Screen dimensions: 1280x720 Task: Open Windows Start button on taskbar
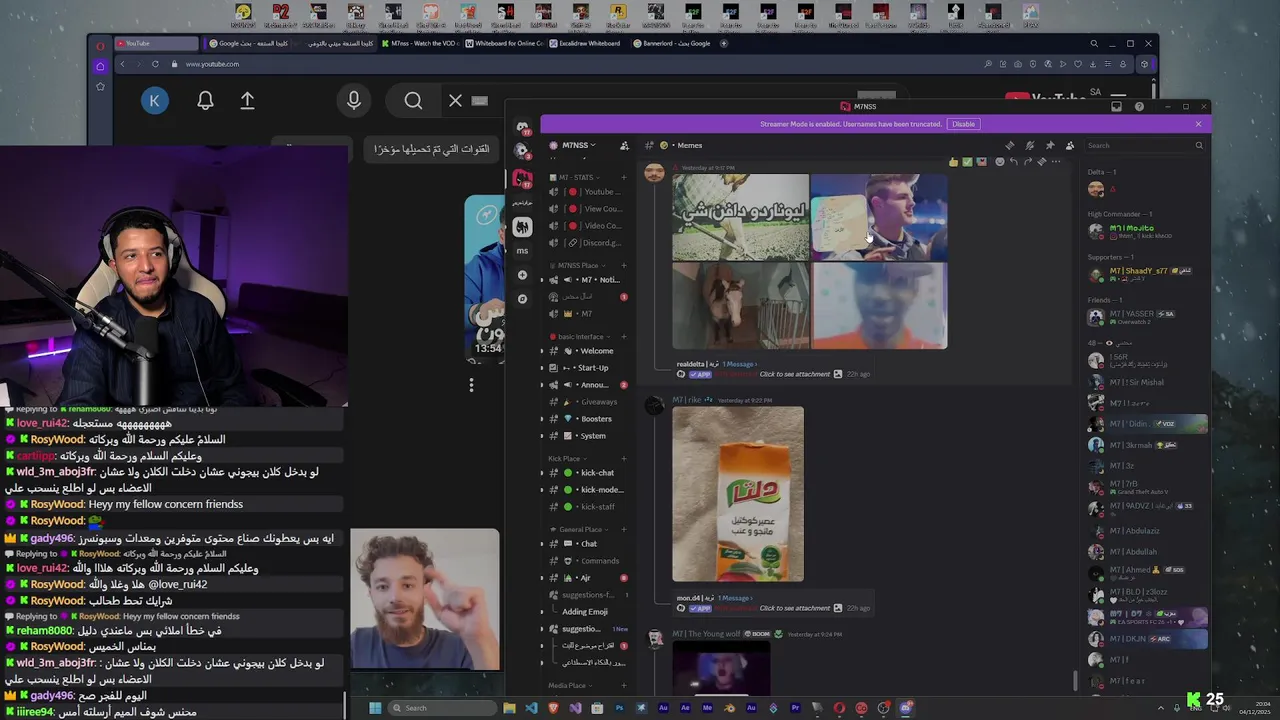[x=375, y=708]
